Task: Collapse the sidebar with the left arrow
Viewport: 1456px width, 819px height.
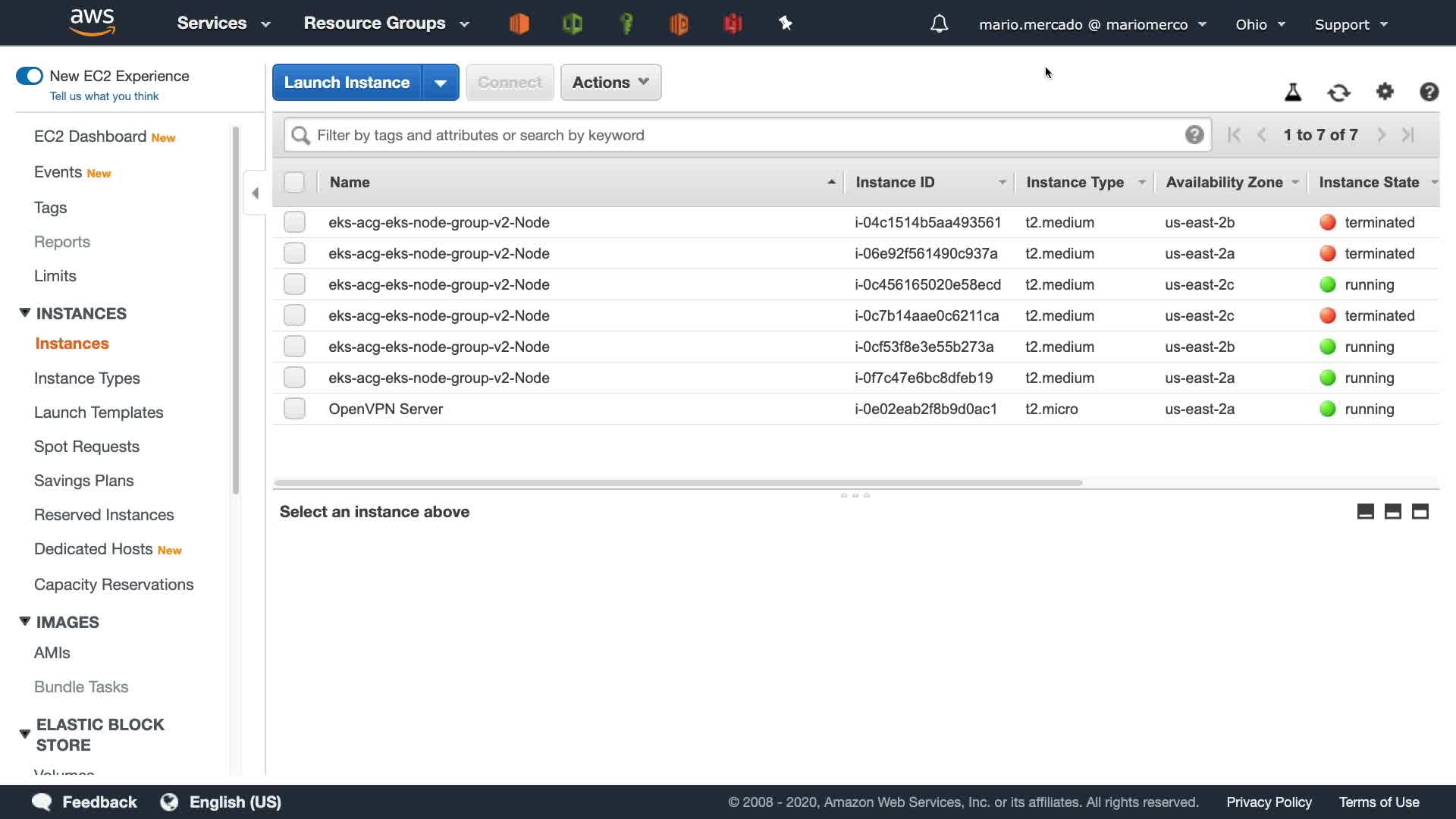Action: 255,193
